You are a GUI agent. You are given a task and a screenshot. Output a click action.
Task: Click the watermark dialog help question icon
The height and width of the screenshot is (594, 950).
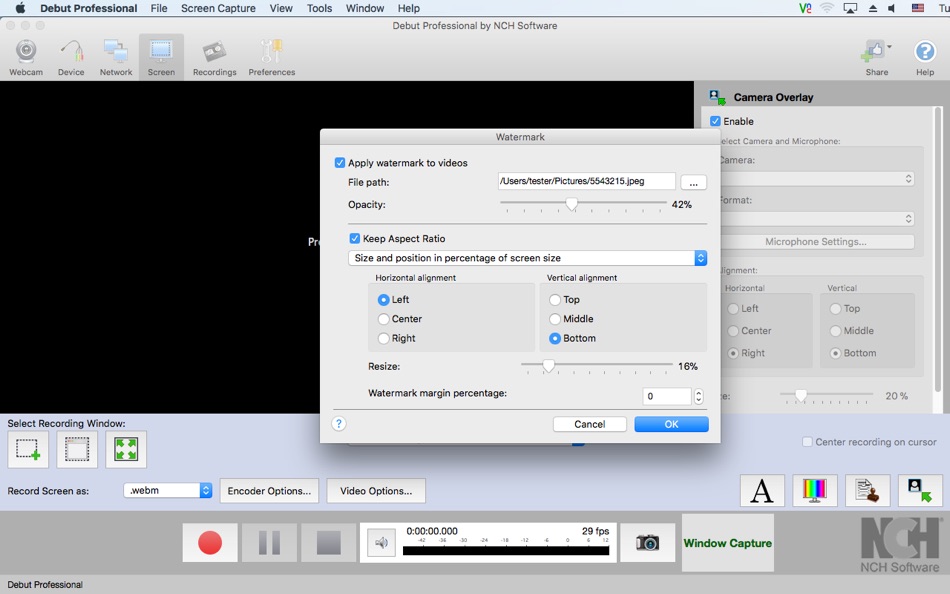click(339, 424)
